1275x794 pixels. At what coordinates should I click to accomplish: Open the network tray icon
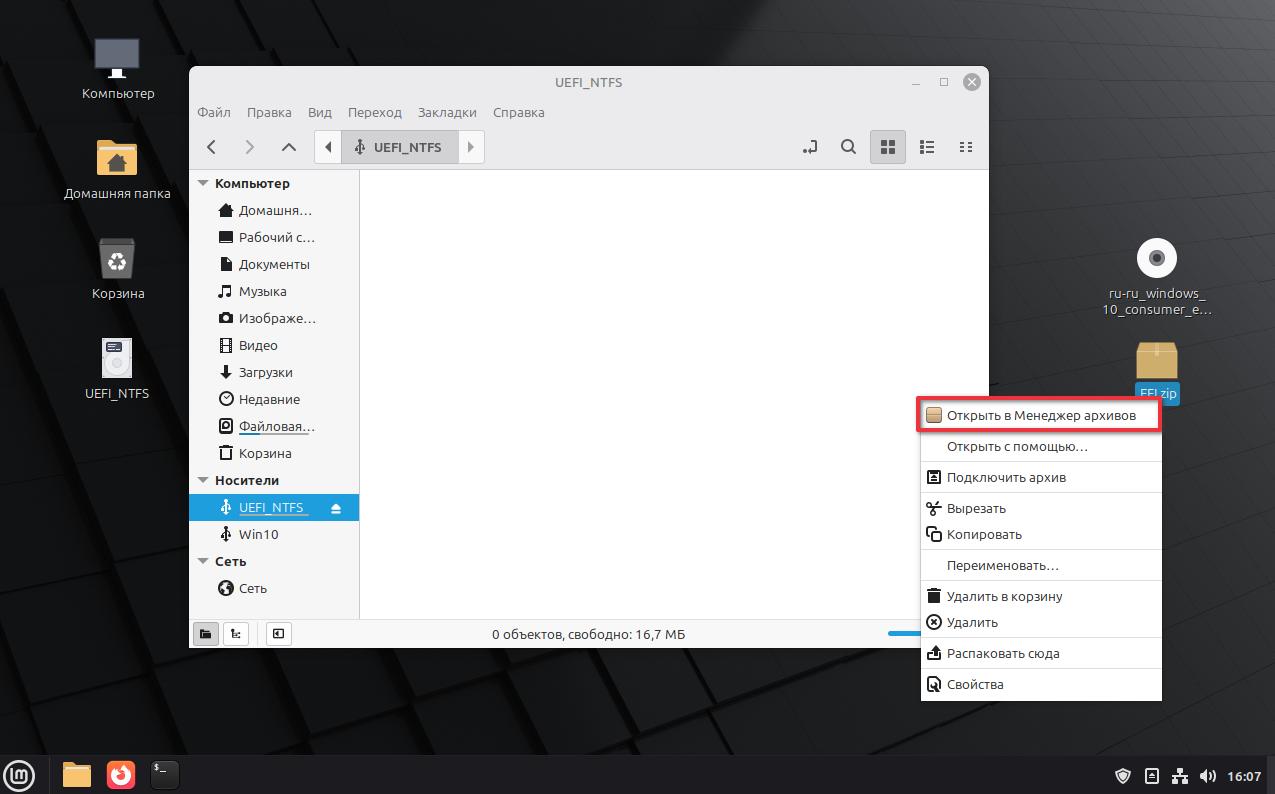click(x=1180, y=776)
